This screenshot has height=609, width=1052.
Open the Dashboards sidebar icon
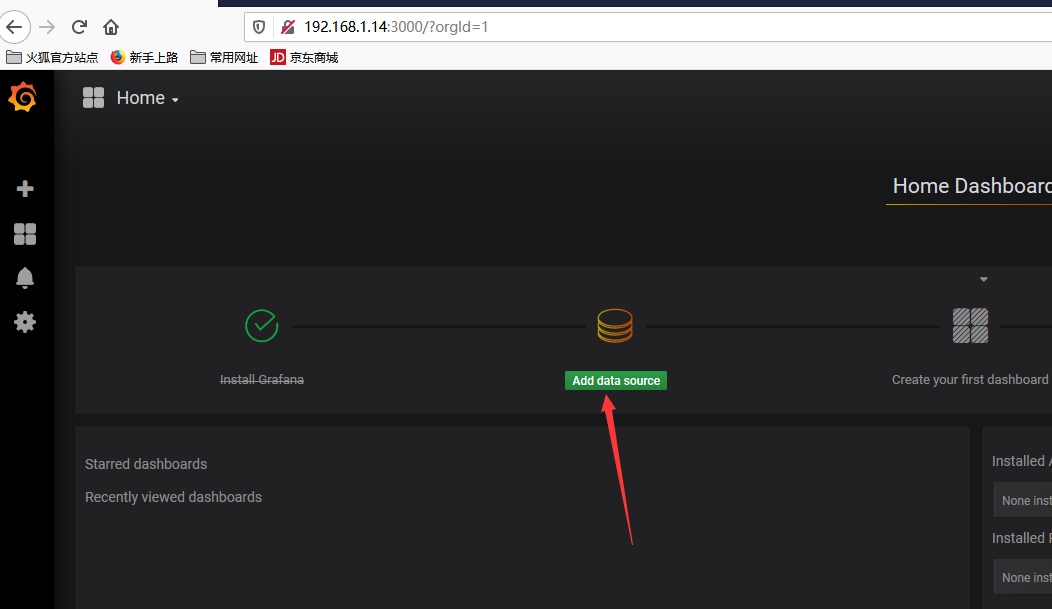25,234
